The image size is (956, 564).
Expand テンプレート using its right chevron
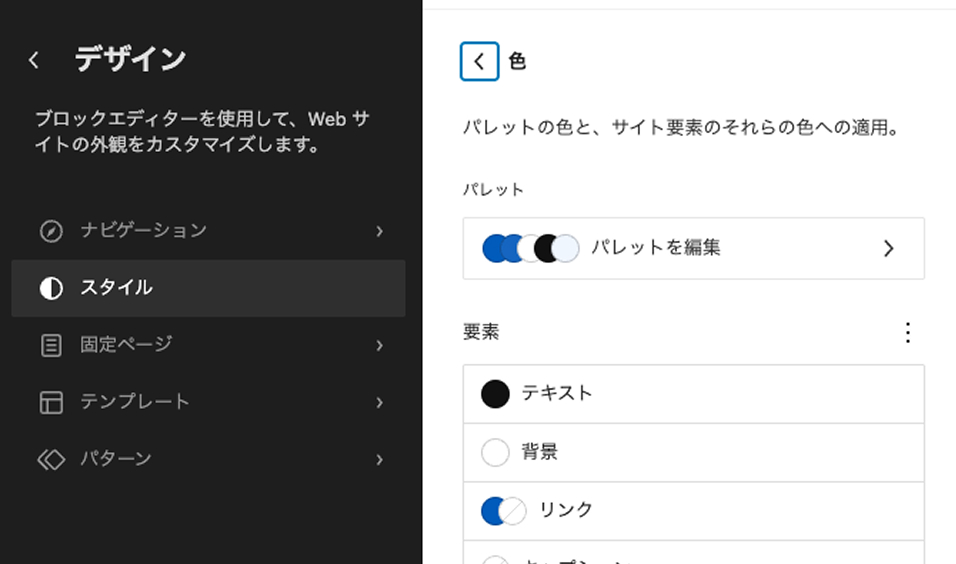[x=379, y=402]
